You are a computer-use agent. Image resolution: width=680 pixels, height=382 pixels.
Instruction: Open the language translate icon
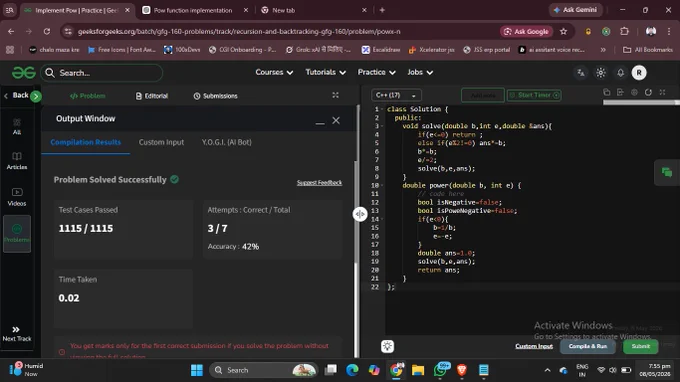tap(581, 73)
